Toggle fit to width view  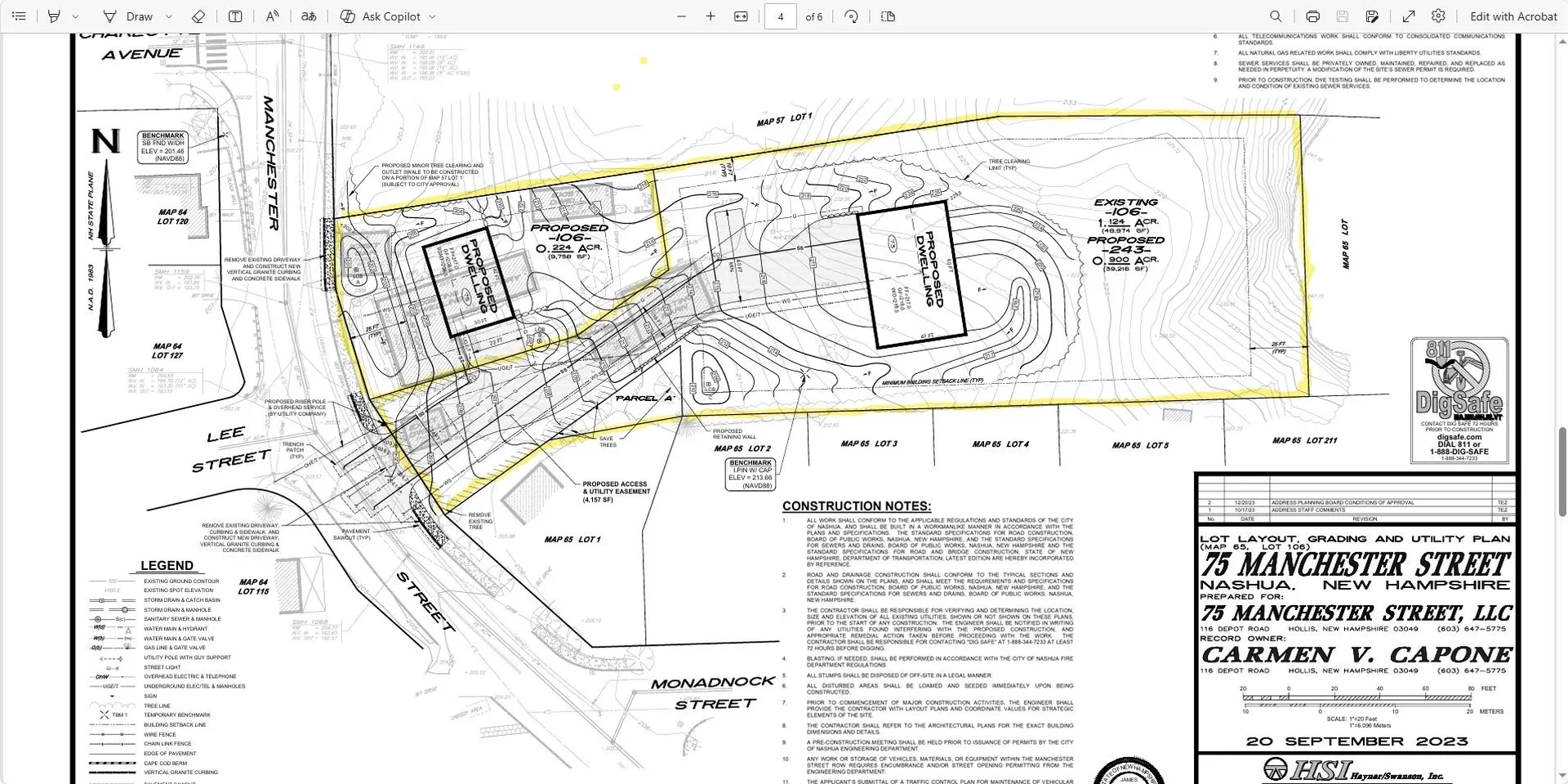[x=742, y=16]
